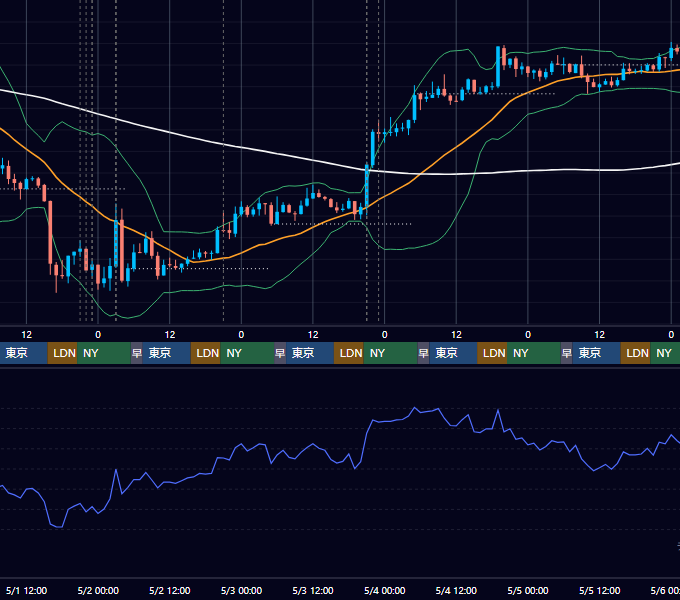Click the 5/5 00:00 date label
Screen dimensions: 680x600
click(528, 590)
